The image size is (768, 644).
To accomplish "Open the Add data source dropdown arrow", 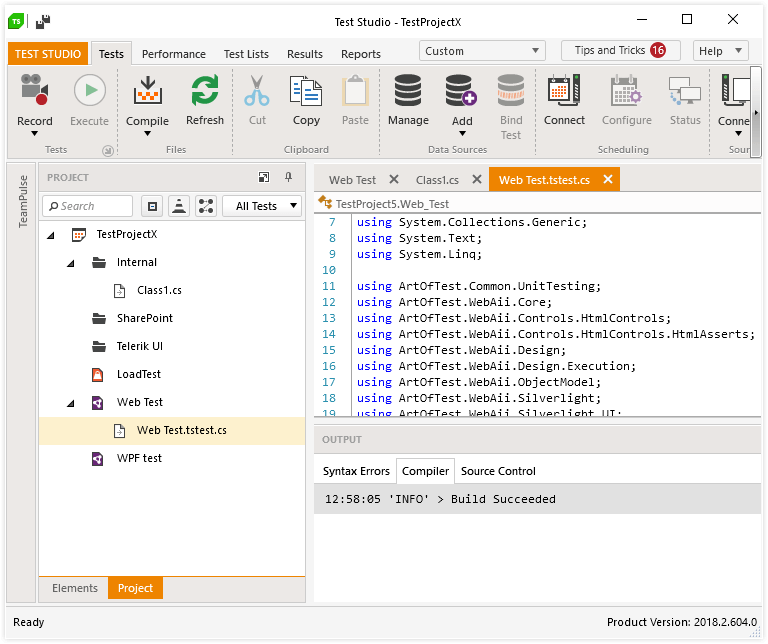I will [x=462, y=133].
